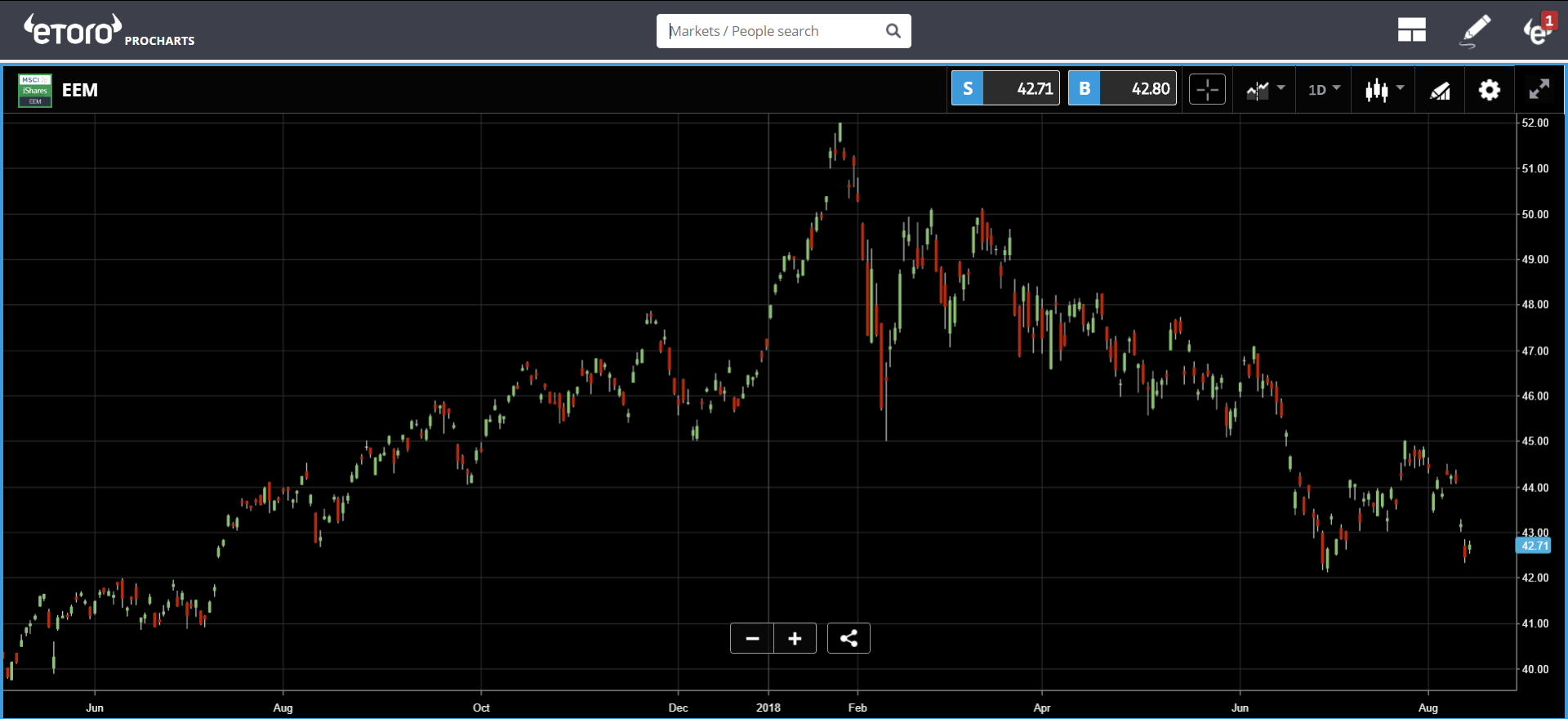Open the pencil drawing tools
The height and width of the screenshot is (719, 1568).
coord(1475,31)
